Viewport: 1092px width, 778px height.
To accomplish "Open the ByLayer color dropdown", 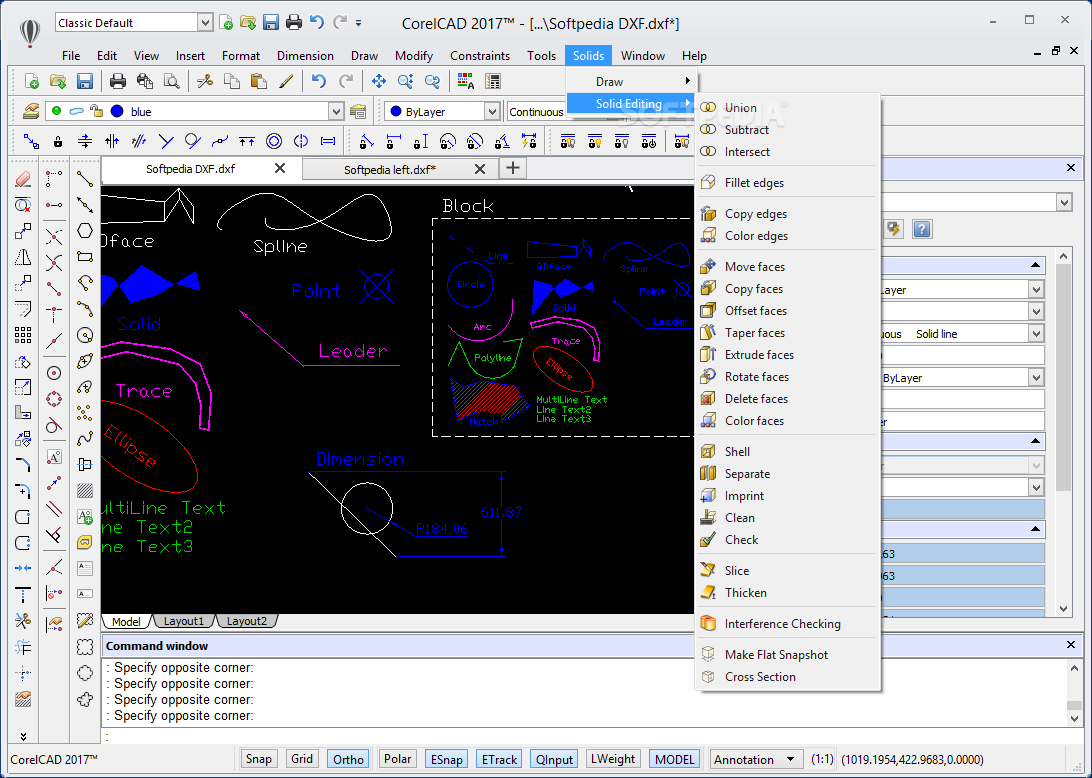I will coord(492,111).
